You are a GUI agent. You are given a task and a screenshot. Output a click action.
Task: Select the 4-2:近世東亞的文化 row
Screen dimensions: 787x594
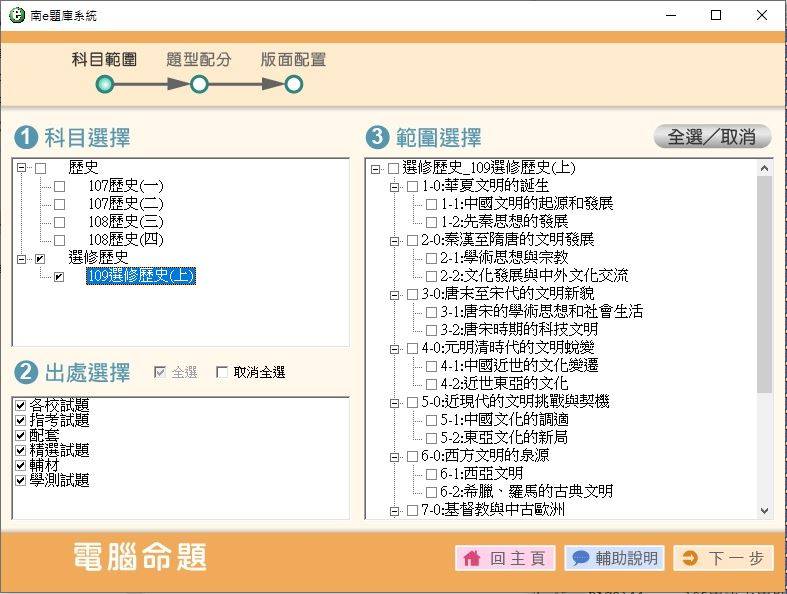click(x=504, y=384)
